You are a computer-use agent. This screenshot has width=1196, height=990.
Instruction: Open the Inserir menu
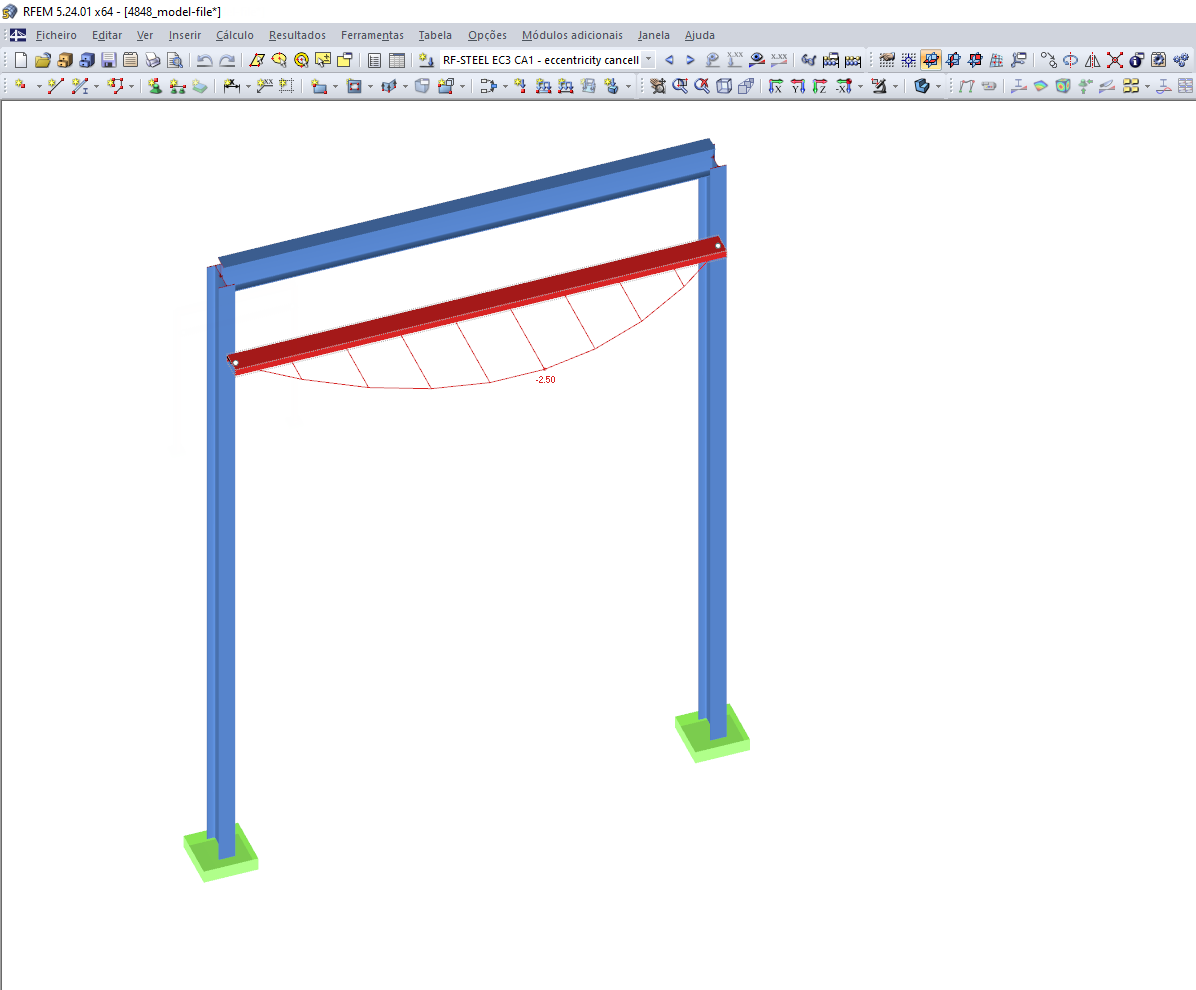[185, 35]
